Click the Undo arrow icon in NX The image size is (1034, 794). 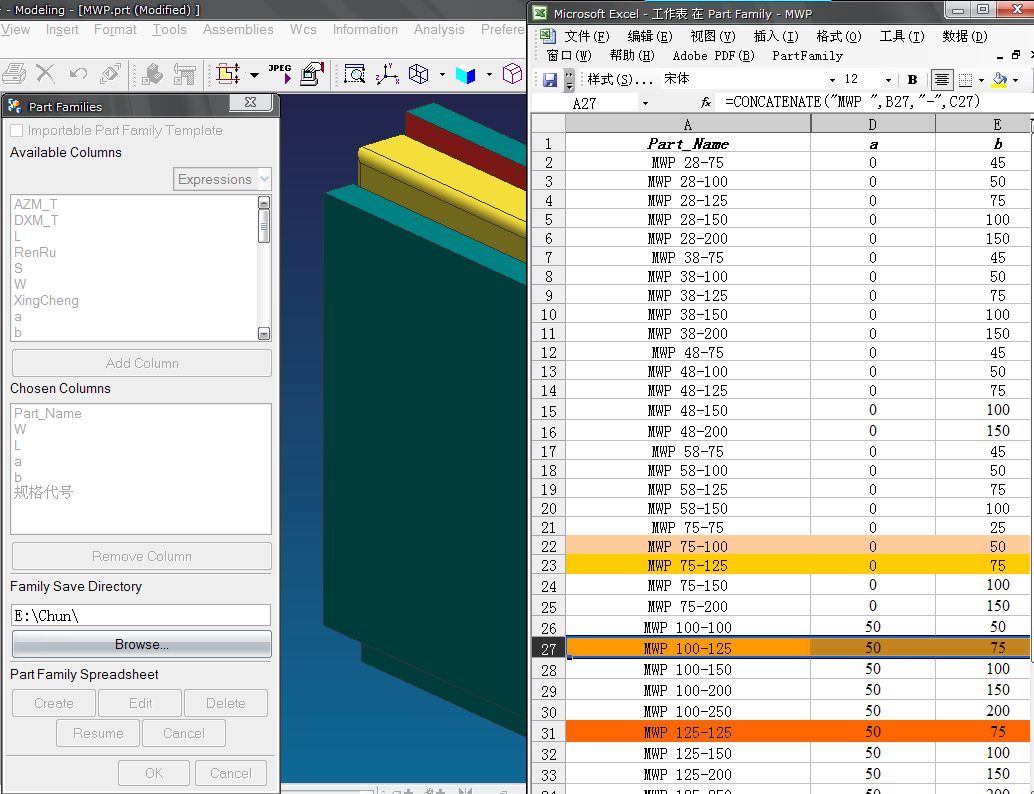click(78, 74)
